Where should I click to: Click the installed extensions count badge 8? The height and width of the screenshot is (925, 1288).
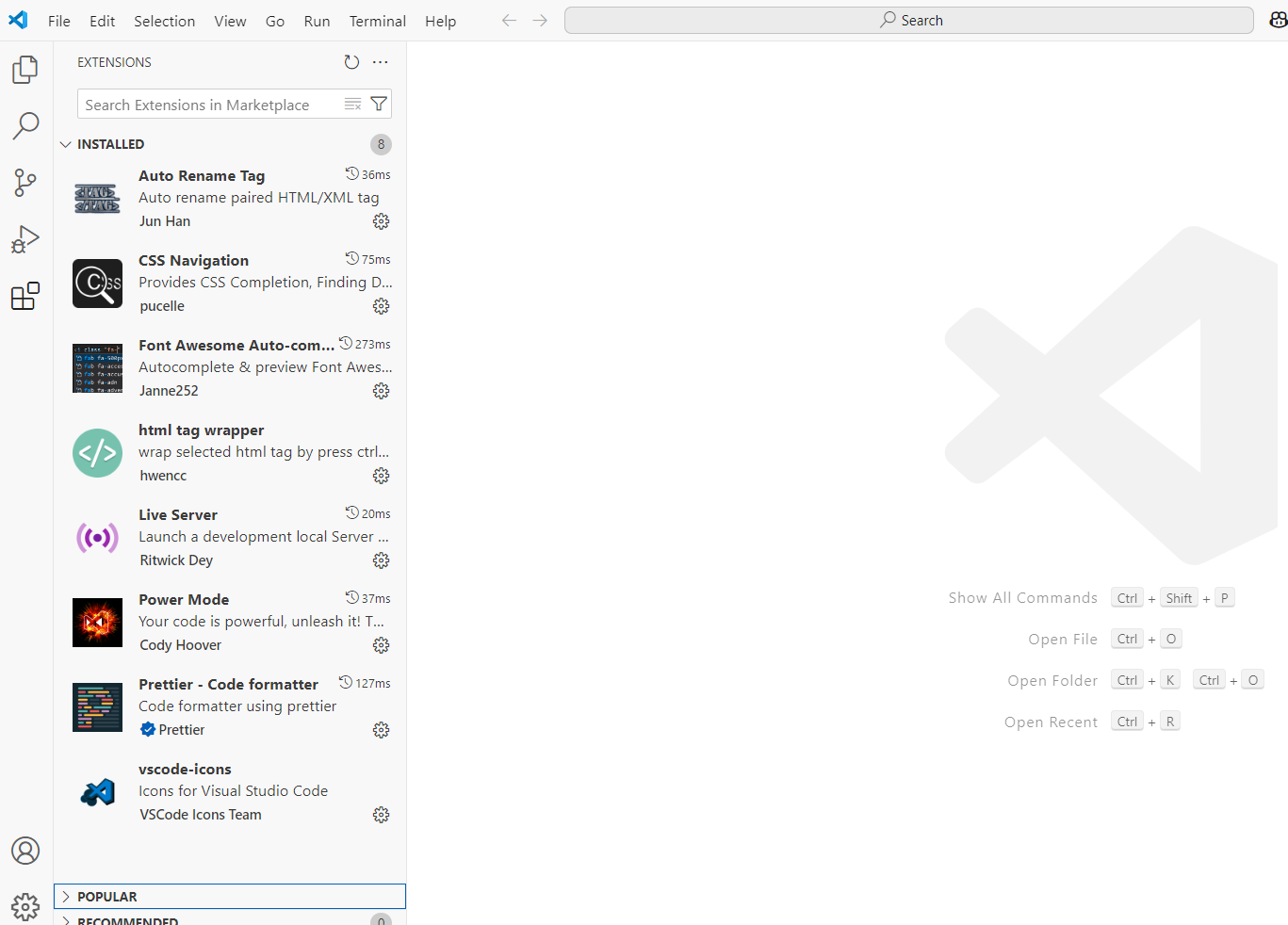click(381, 144)
